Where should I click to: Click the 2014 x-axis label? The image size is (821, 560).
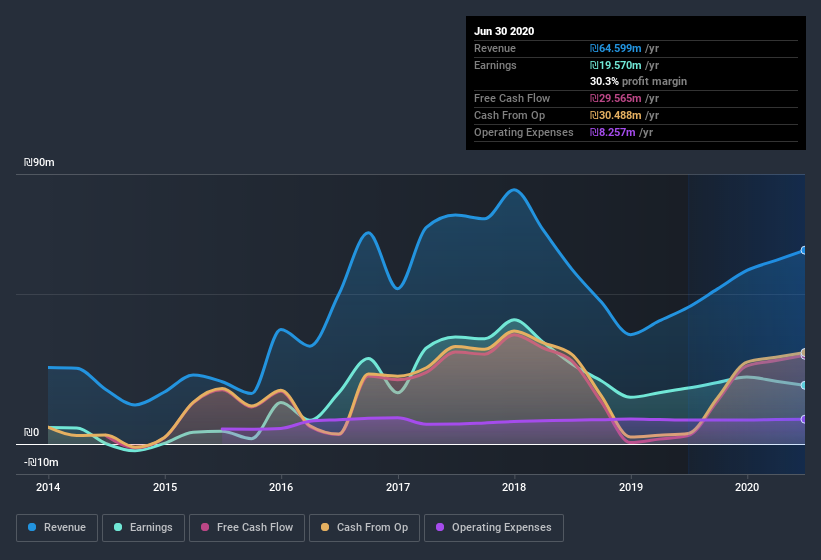click(x=48, y=487)
